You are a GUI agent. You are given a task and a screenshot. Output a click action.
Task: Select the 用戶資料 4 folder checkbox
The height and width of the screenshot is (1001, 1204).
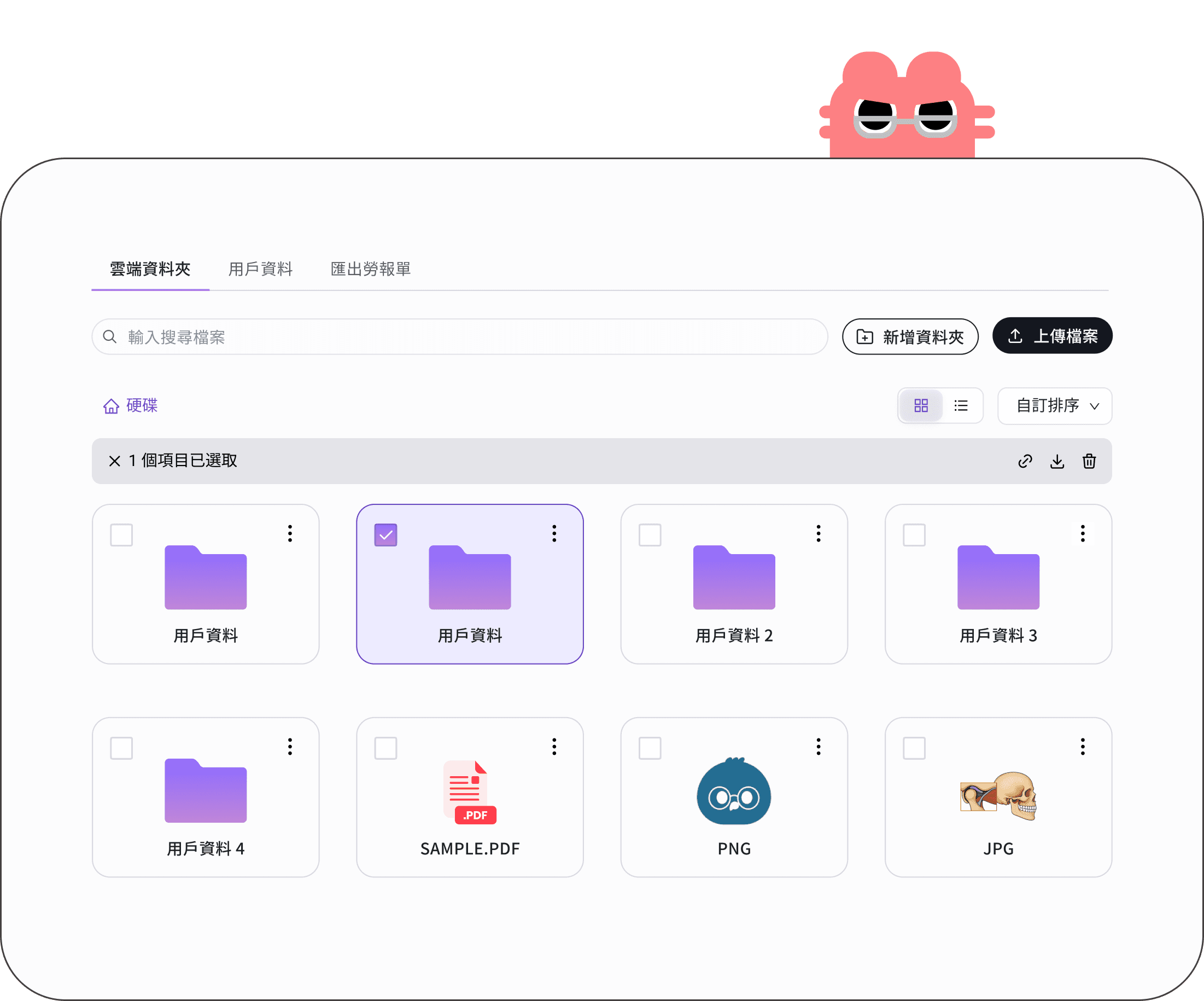pos(121,748)
